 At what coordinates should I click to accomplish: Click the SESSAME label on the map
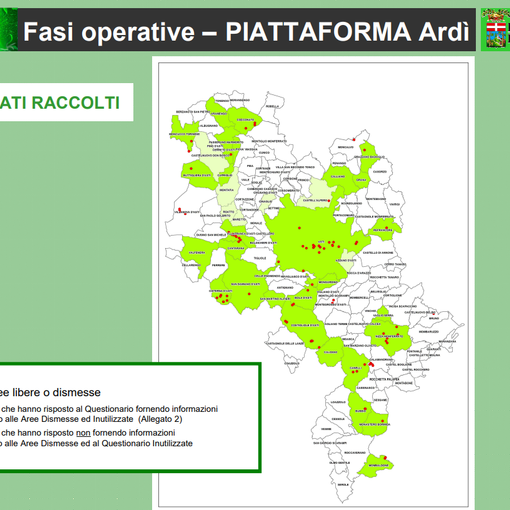[x=380, y=400]
